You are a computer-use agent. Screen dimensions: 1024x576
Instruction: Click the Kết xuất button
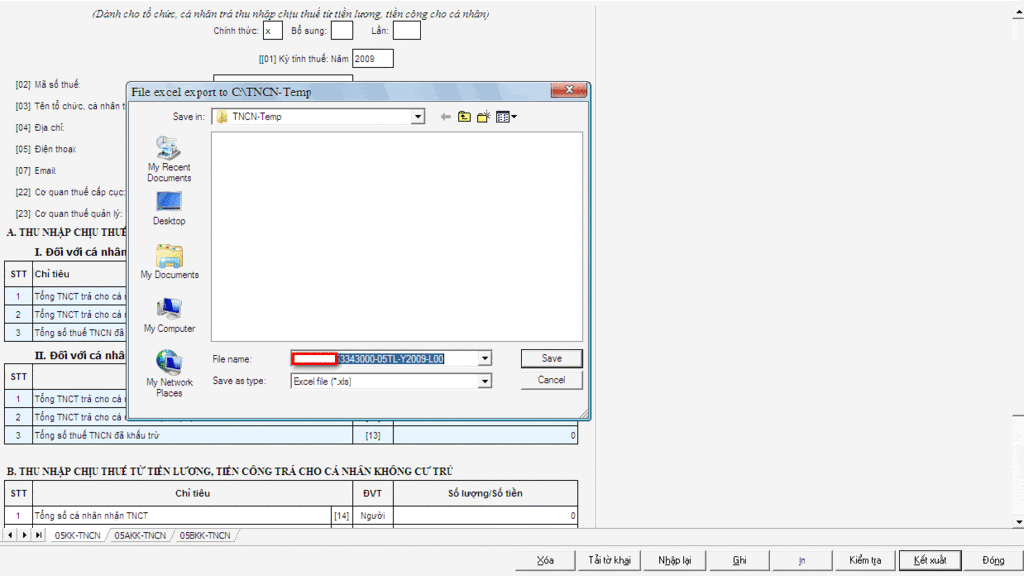pos(929,560)
